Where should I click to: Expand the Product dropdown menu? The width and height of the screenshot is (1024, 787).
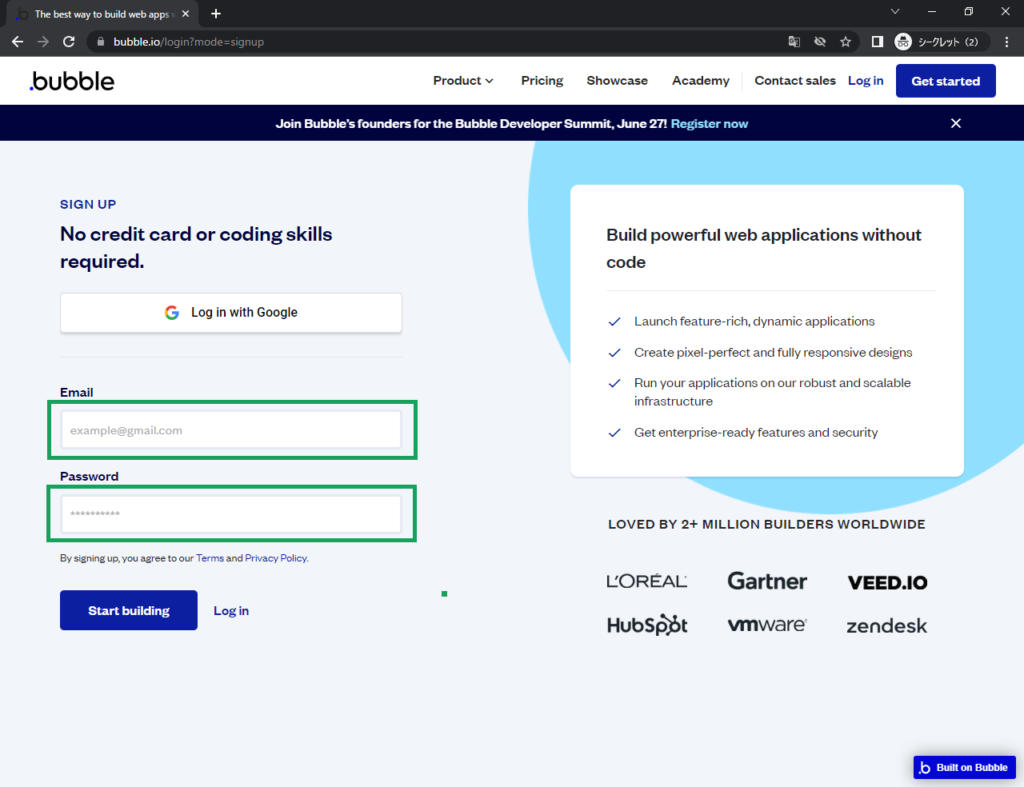click(x=463, y=81)
